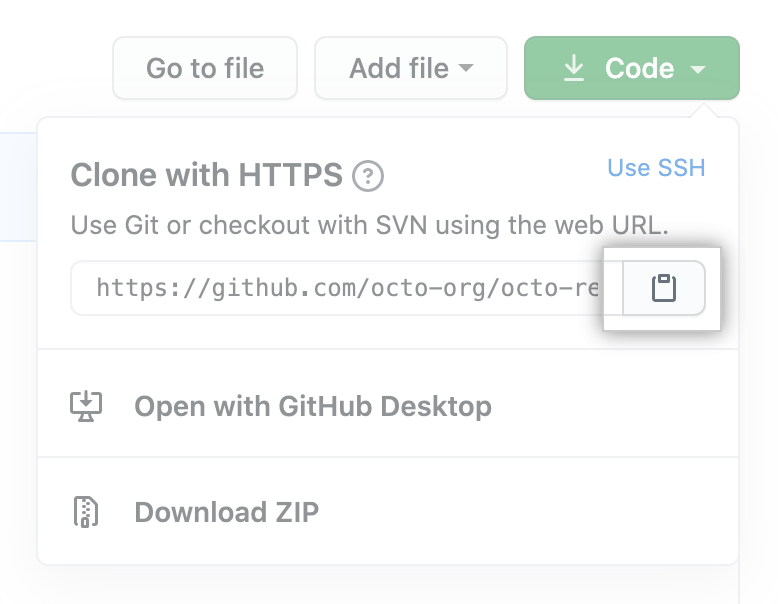Click the ZIP file icon
The height and width of the screenshot is (604, 778).
pyautogui.click(x=86, y=512)
